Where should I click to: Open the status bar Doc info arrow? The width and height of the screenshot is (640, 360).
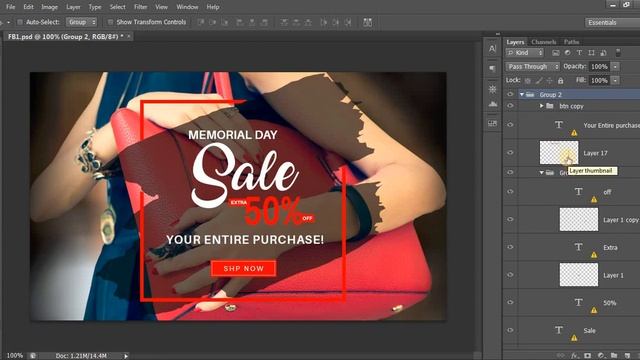pos(126,356)
